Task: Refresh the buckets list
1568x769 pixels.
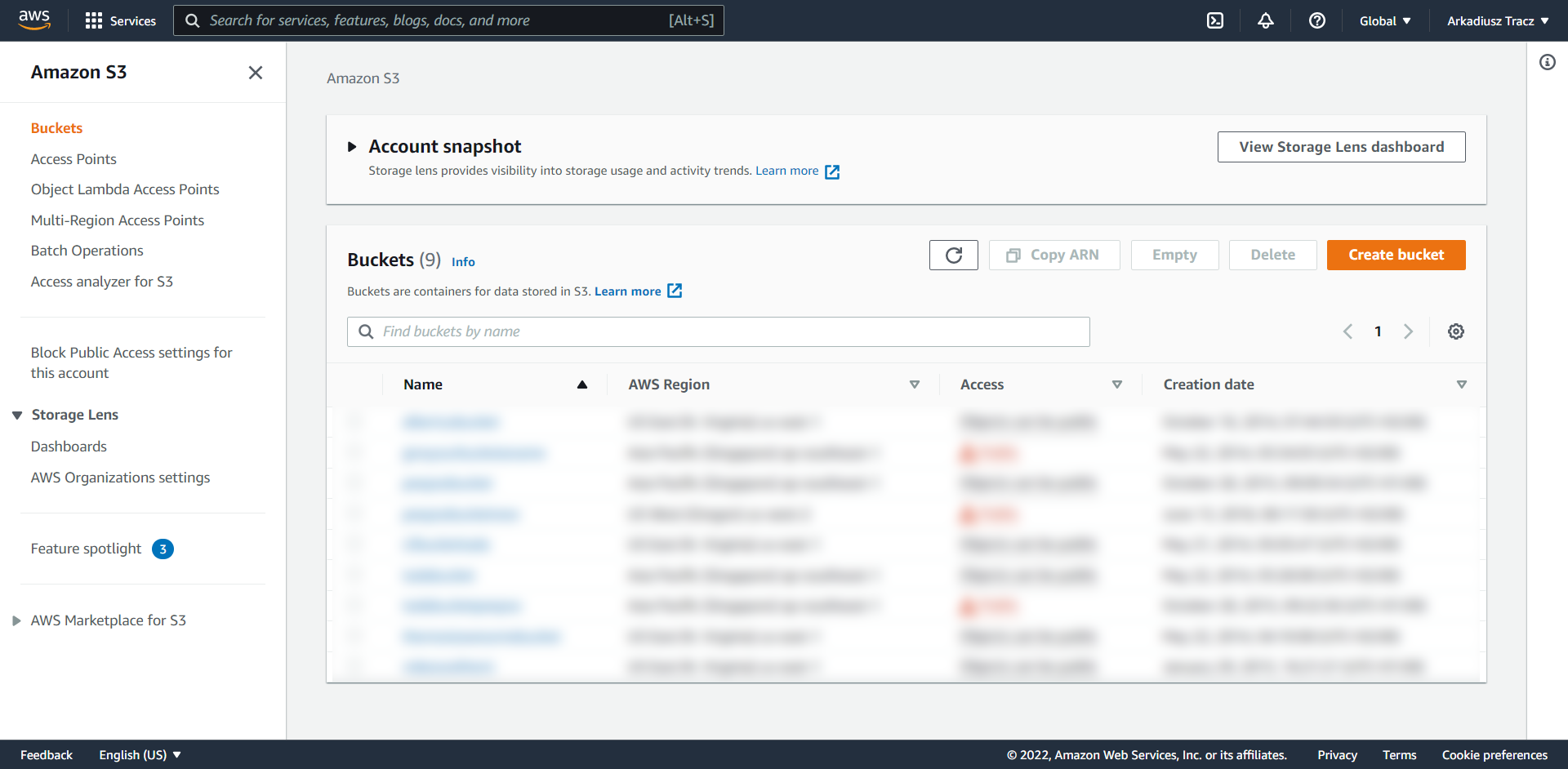Action: (953, 255)
